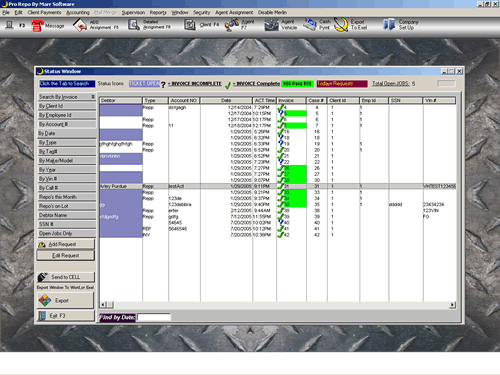Click inside the Find by Date field
Image resolution: width=500 pixels, height=375 pixels.
154,317
